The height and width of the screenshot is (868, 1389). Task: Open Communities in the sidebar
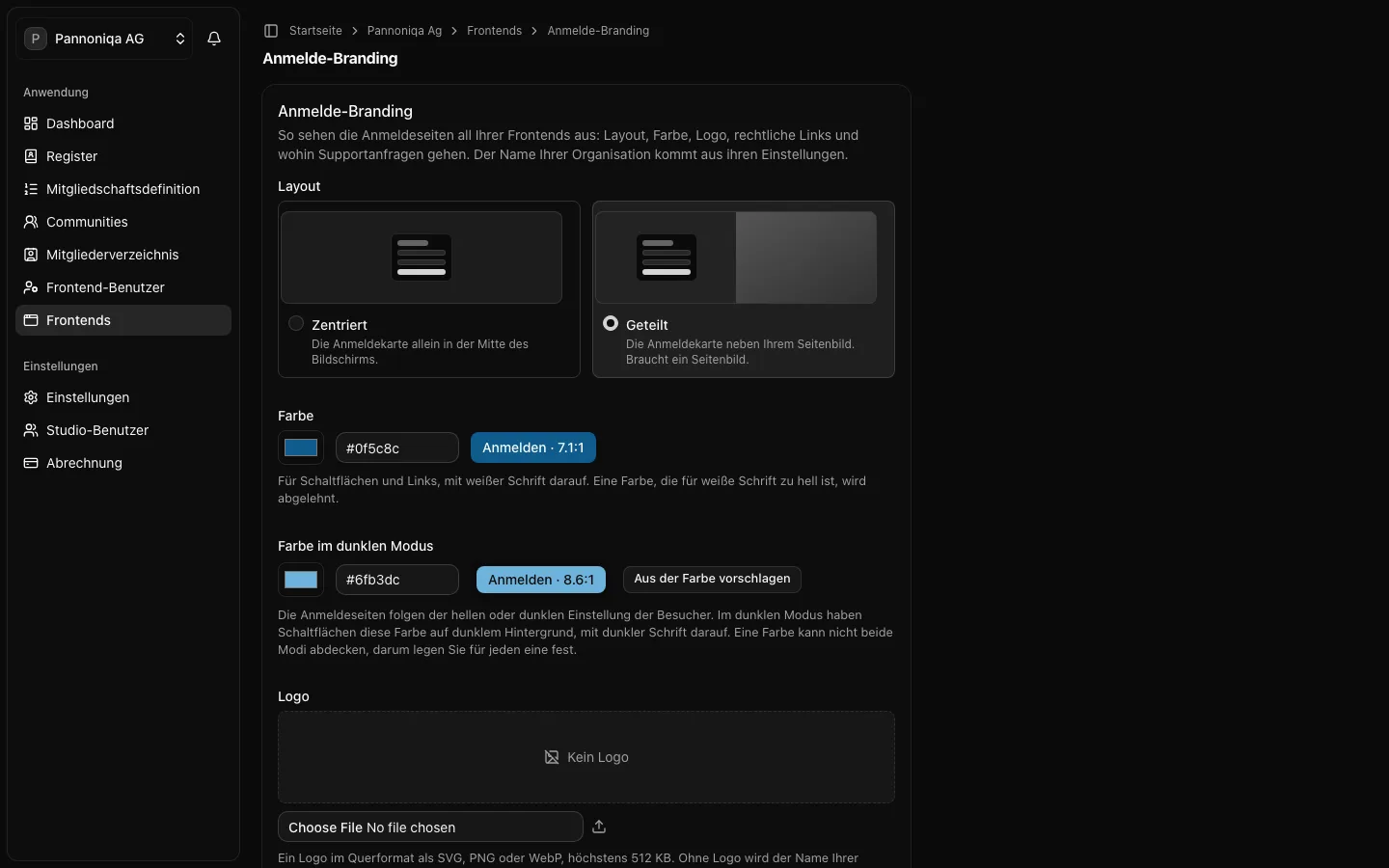click(x=123, y=222)
